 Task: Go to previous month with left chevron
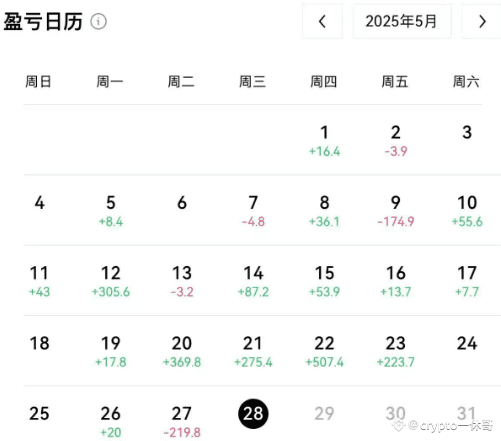(322, 22)
